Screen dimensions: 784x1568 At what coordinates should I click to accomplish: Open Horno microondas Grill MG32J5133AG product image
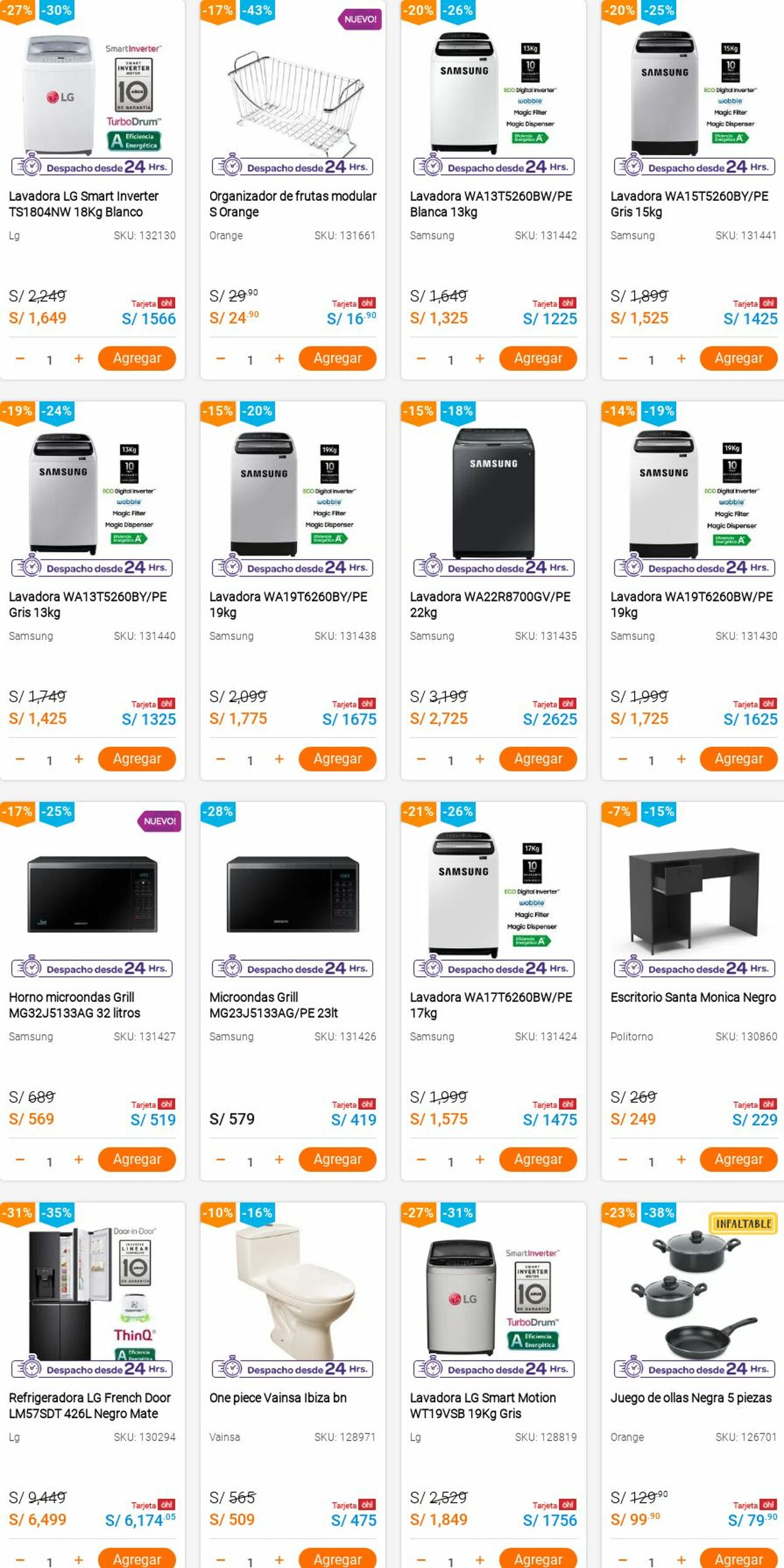(x=92, y=893)
